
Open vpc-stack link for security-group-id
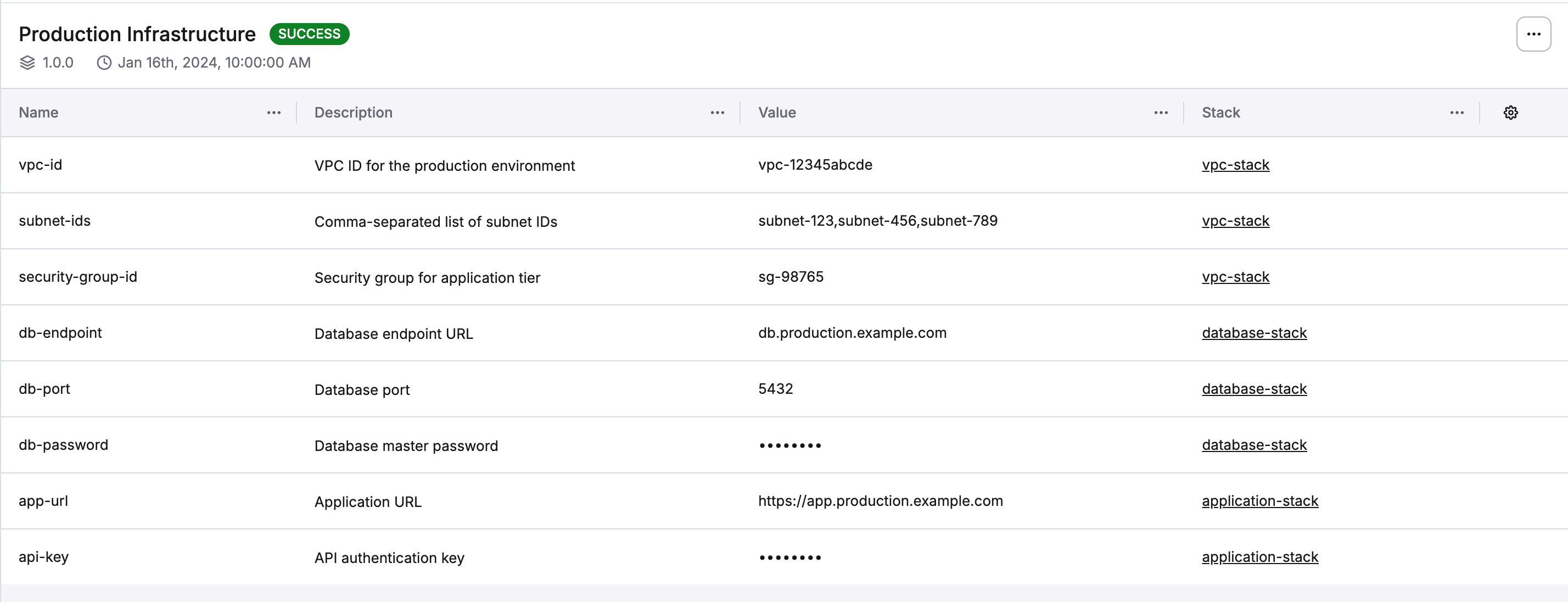coord(1235,277)
